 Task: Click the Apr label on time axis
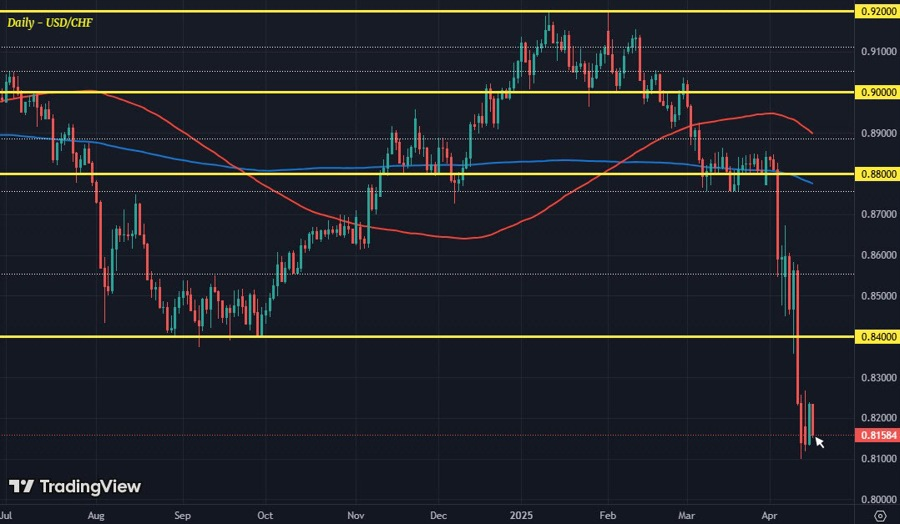770,515
